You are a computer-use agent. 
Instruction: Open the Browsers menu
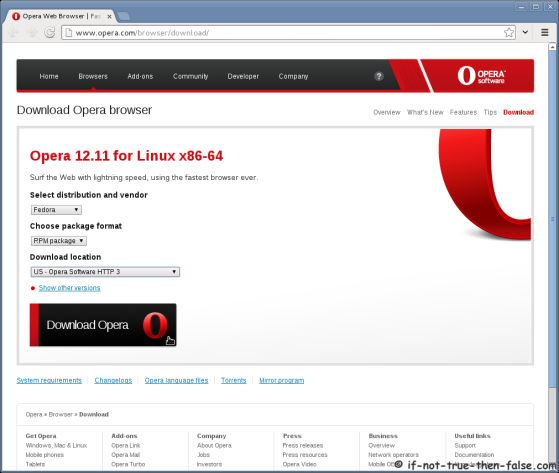(x=93, y=76)
